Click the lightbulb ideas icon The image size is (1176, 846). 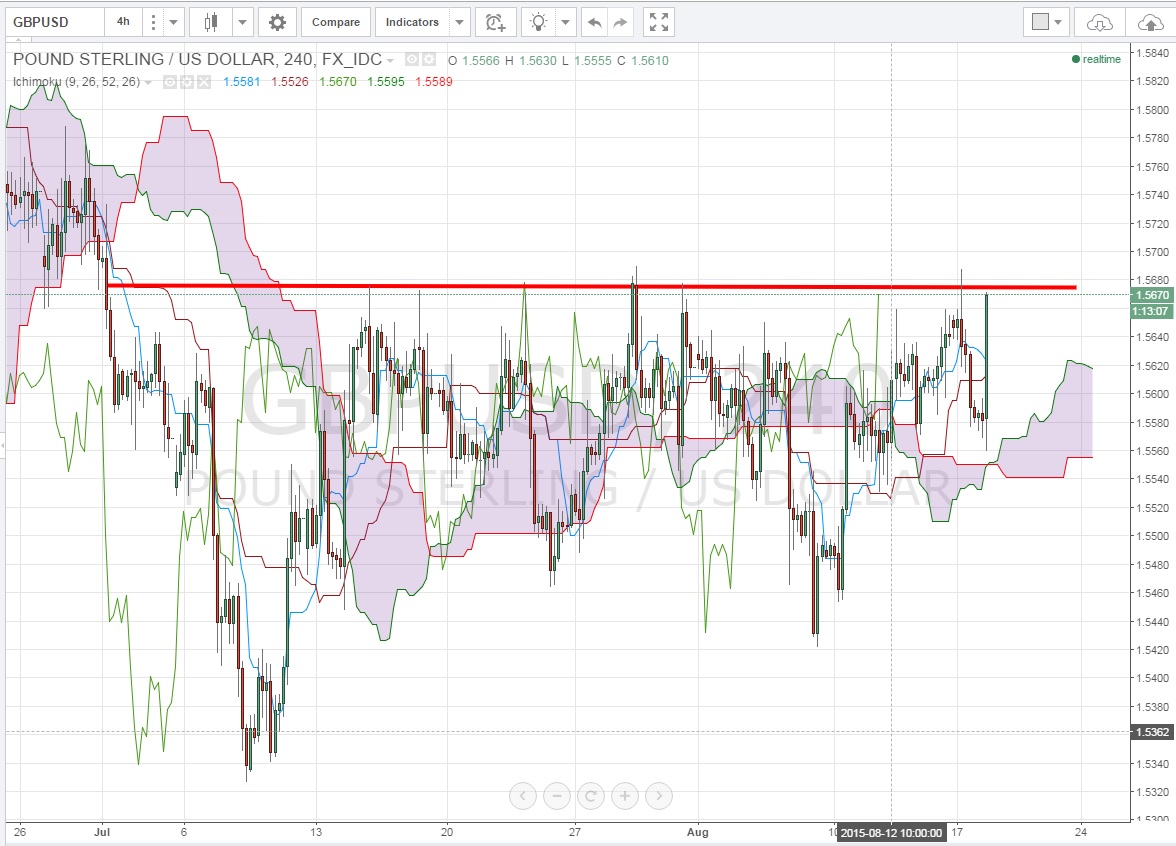(539, 22)
